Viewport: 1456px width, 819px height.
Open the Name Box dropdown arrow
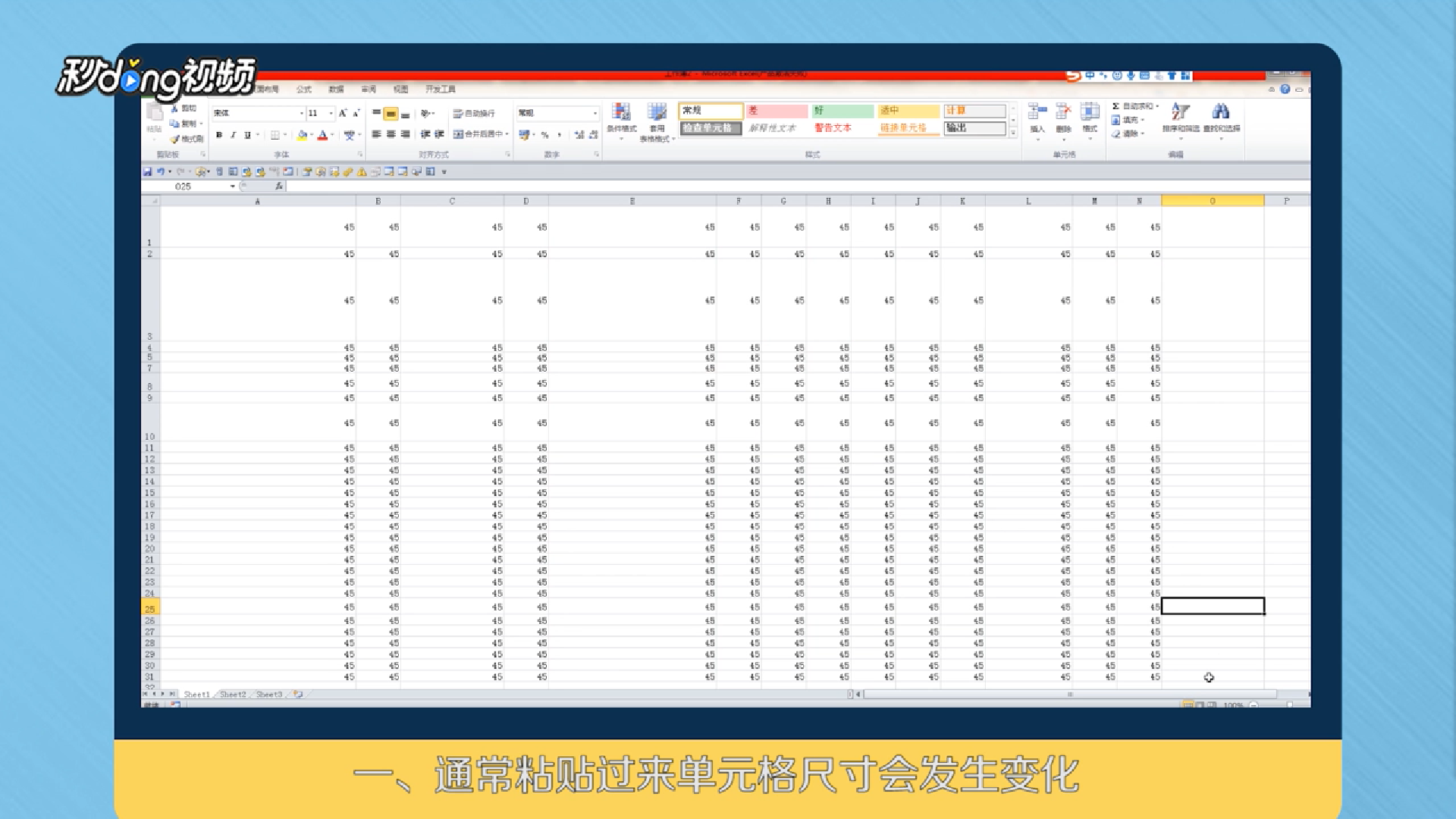[232, 187]
